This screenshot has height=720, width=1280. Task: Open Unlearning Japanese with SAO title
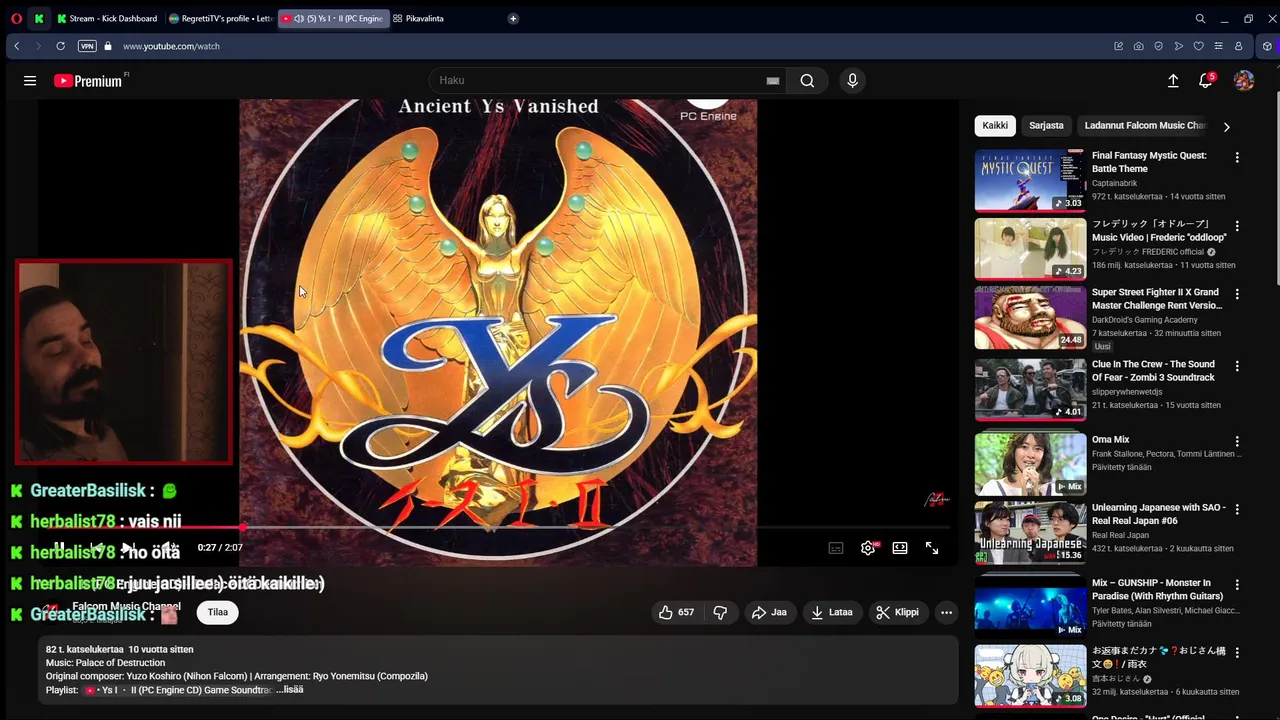tap(1158, 514)
